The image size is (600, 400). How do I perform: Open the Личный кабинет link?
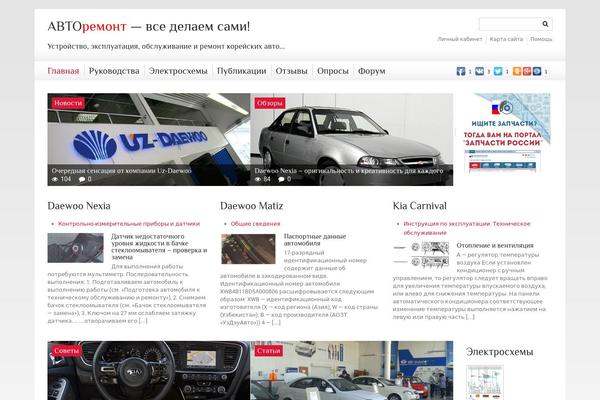pos(460,39)
